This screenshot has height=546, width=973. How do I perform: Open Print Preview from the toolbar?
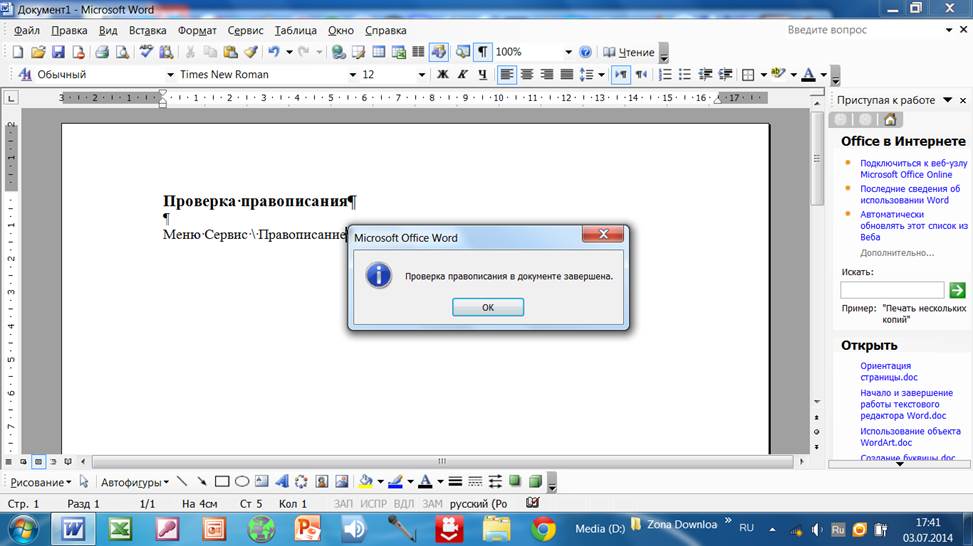123,52
